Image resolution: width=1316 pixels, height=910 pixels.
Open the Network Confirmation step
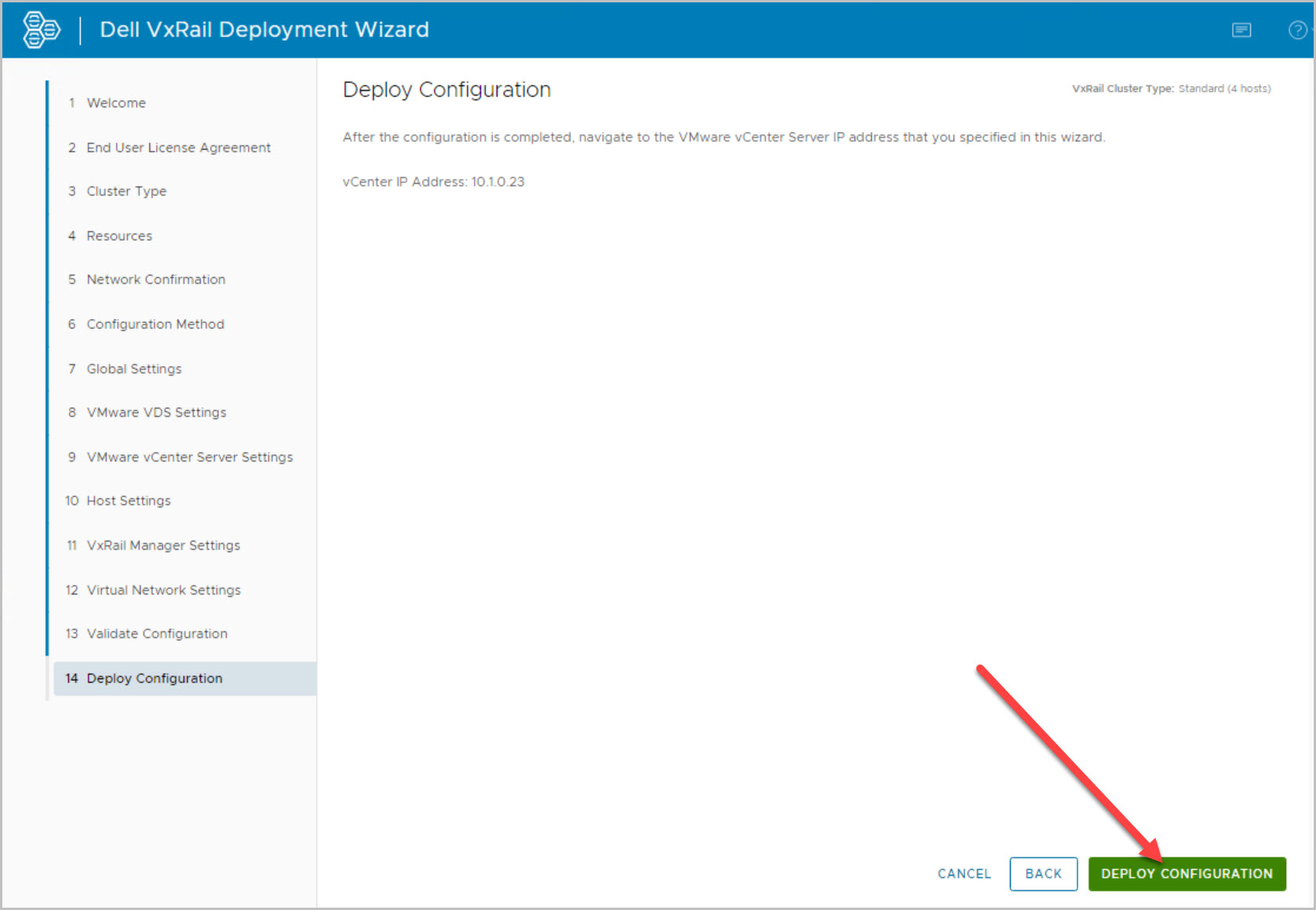pyautogui.click(x=155, y=279)
